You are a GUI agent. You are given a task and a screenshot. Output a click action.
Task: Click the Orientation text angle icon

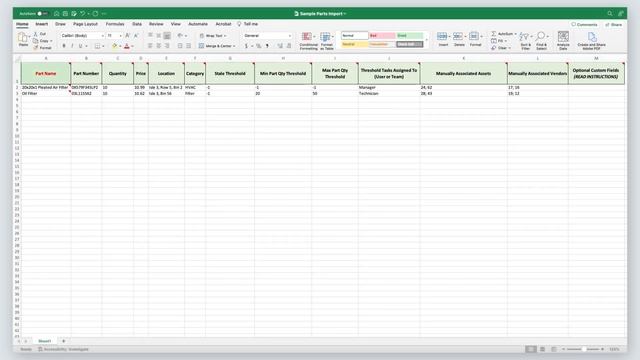[x=180, y=36]
